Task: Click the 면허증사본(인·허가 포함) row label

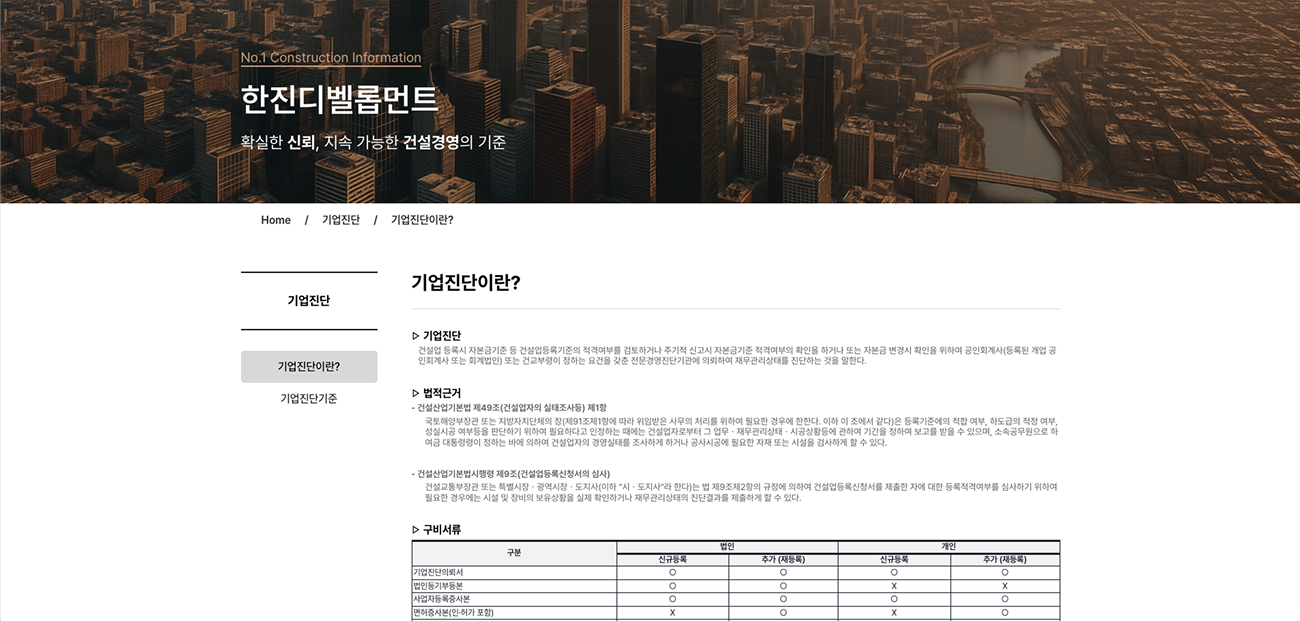Action: click(453, 612)
